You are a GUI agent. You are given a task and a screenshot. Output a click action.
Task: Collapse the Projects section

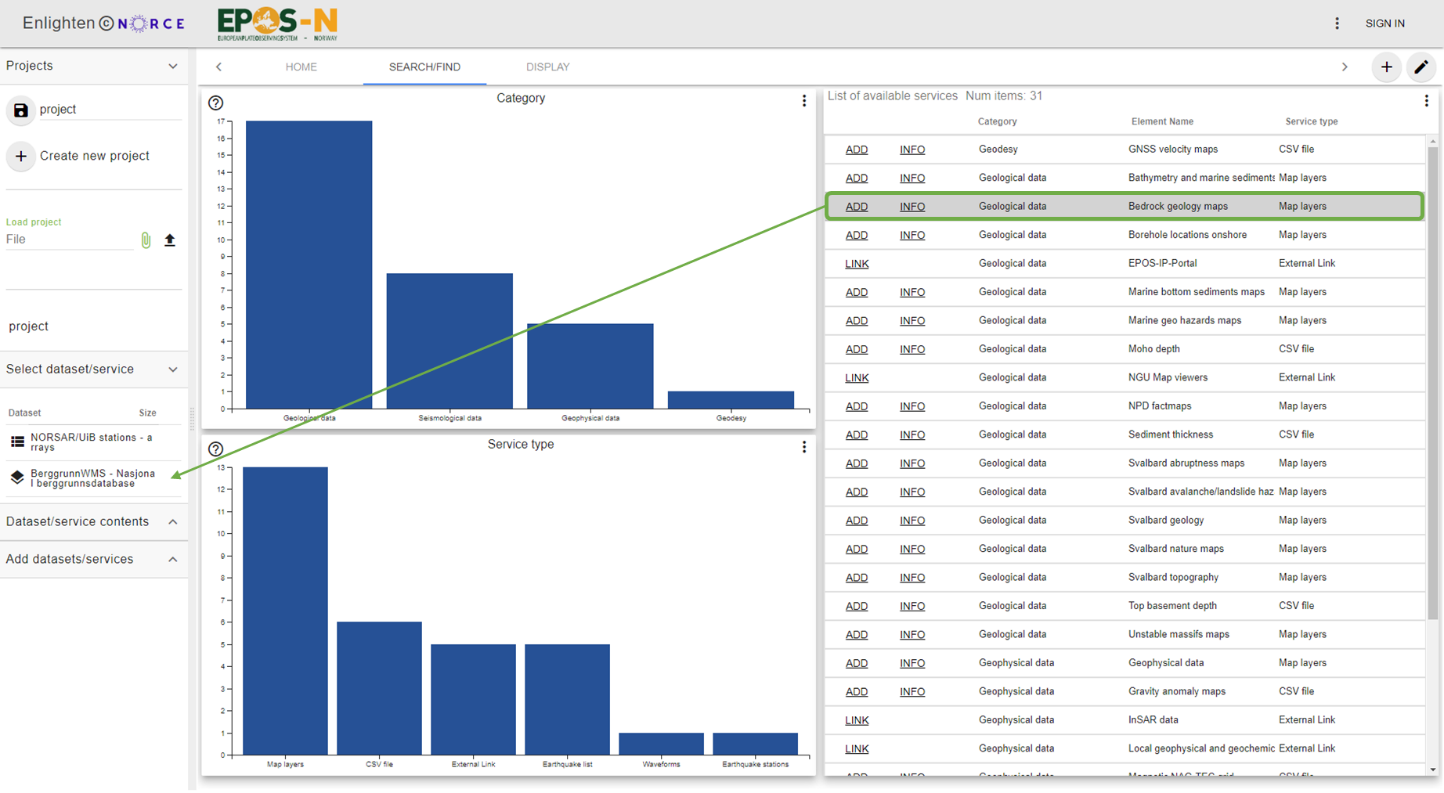click(173, 66)
